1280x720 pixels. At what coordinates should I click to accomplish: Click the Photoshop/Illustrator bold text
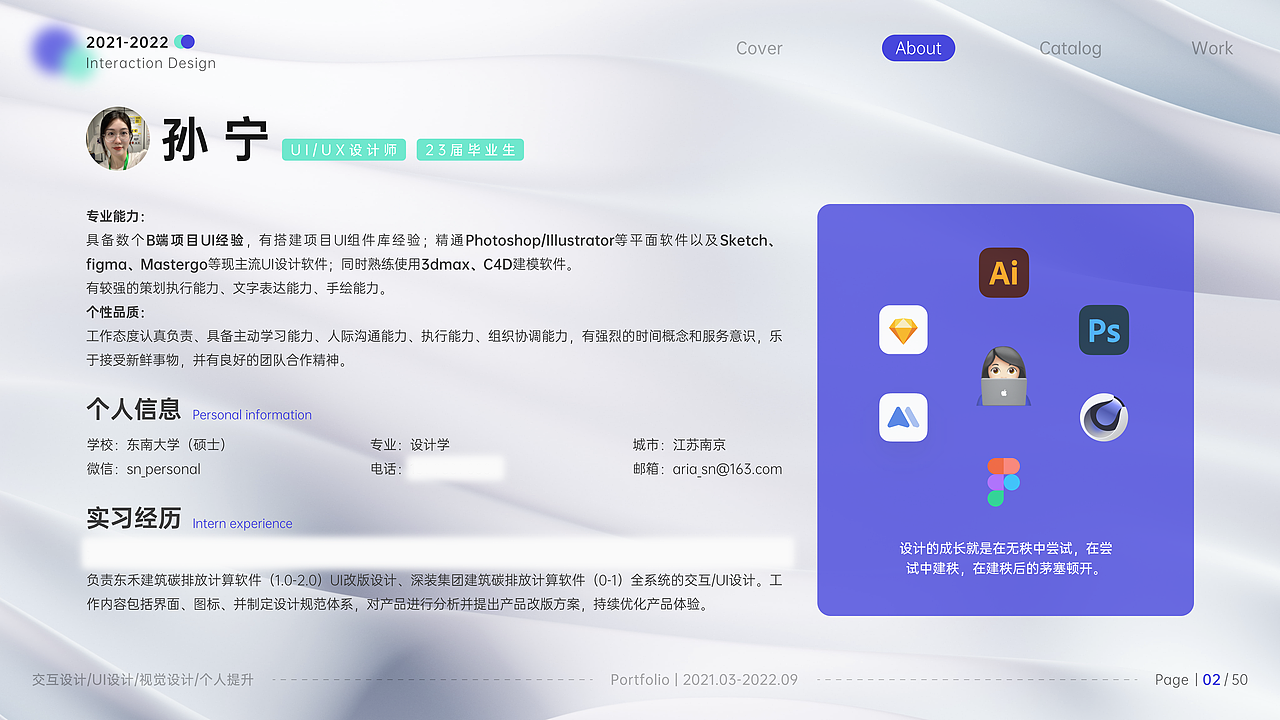click(539, 240)
